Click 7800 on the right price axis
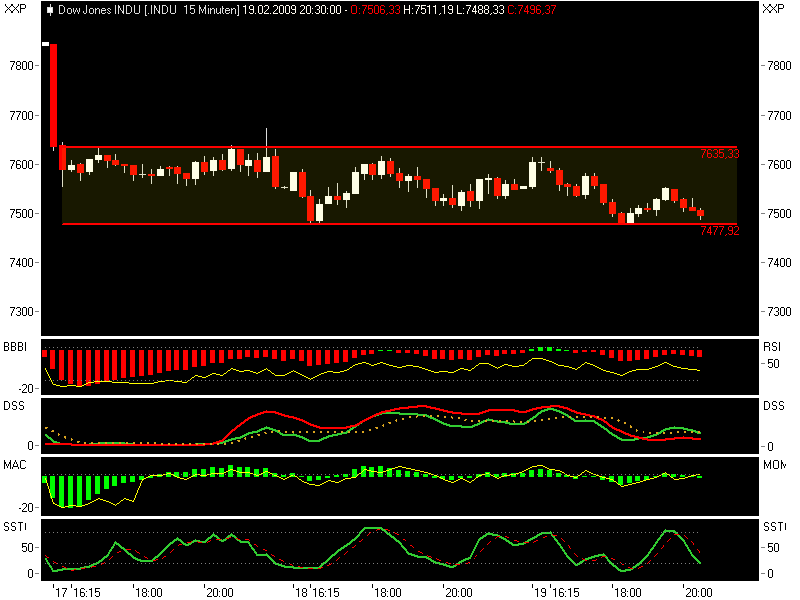 [x=779, y=66]
